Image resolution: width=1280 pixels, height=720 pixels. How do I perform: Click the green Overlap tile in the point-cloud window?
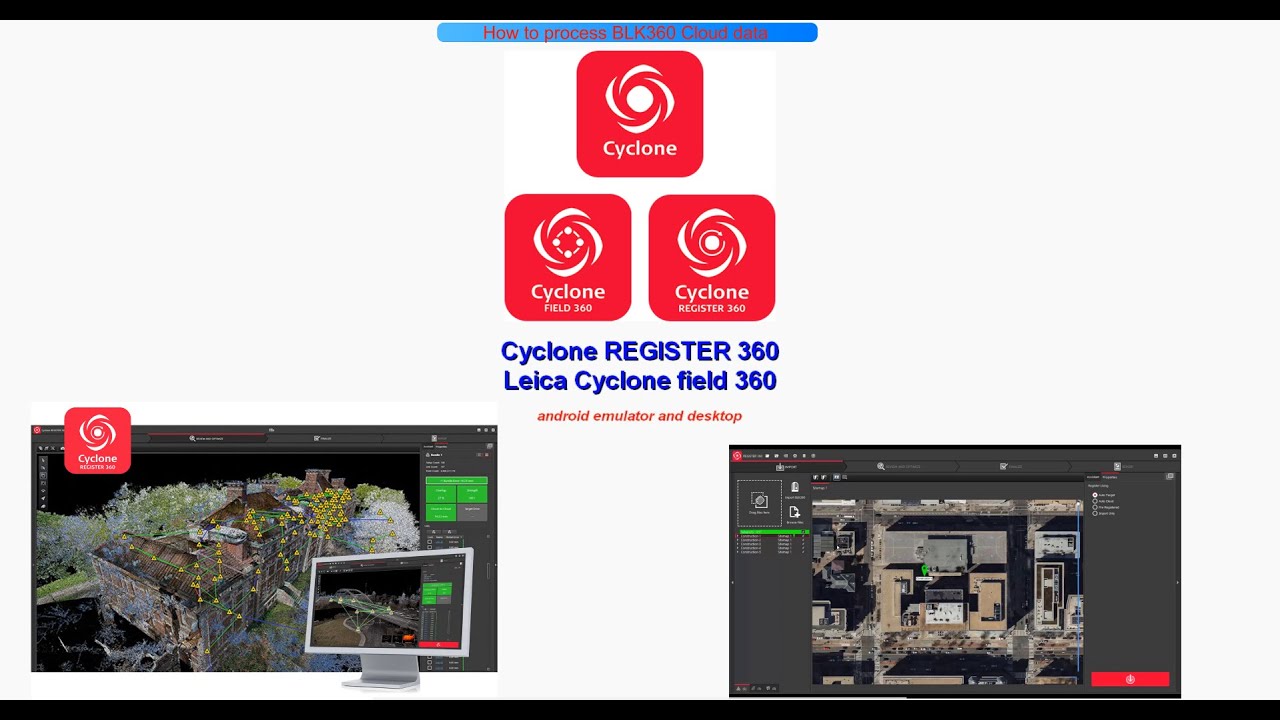click(441, 494)
